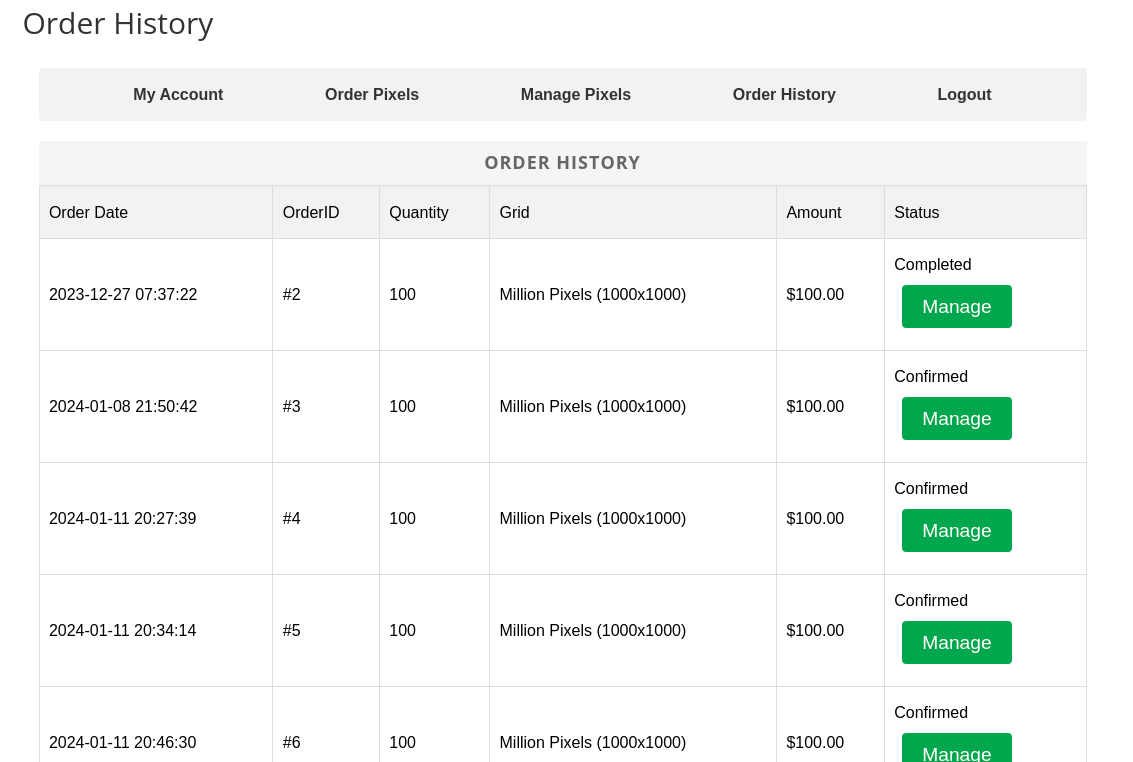Select Order History in the navigation bar

pyautogui.click(x=784, y=95)
